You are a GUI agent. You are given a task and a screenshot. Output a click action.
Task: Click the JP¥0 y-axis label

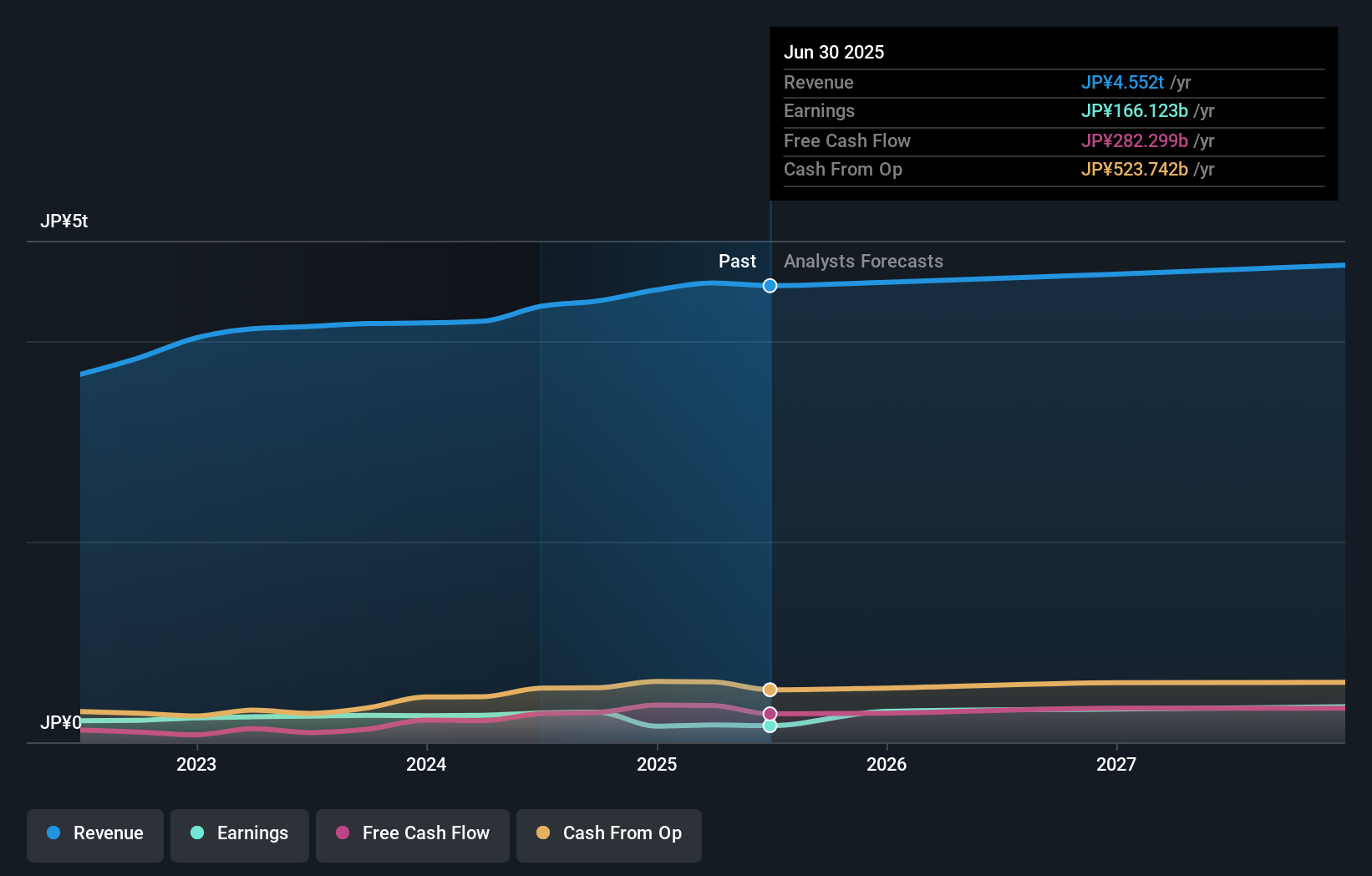[61, 722]
